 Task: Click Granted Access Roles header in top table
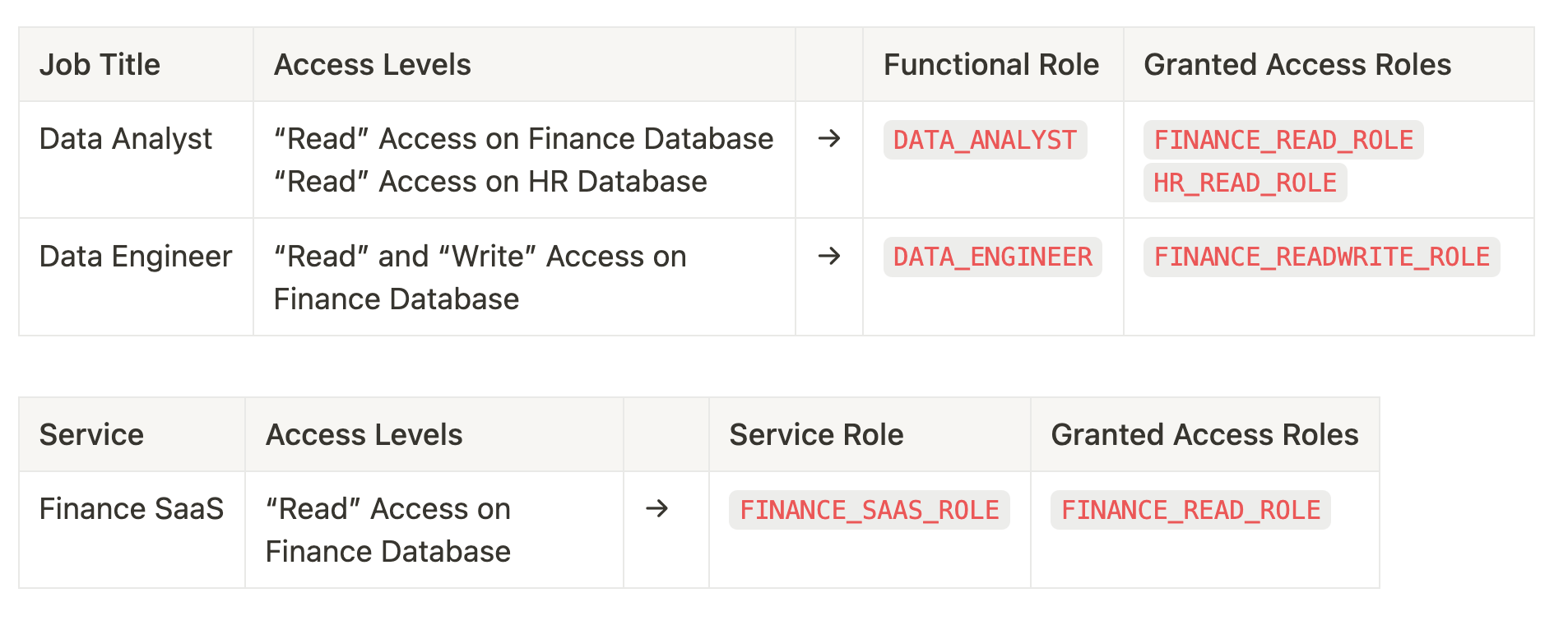[1297, 64]
